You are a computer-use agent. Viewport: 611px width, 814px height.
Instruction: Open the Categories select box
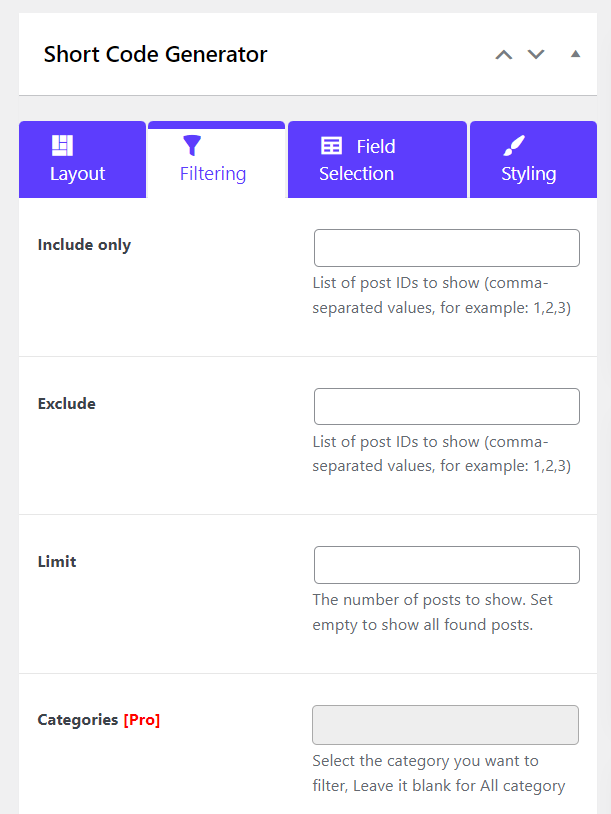click(446, 725)
